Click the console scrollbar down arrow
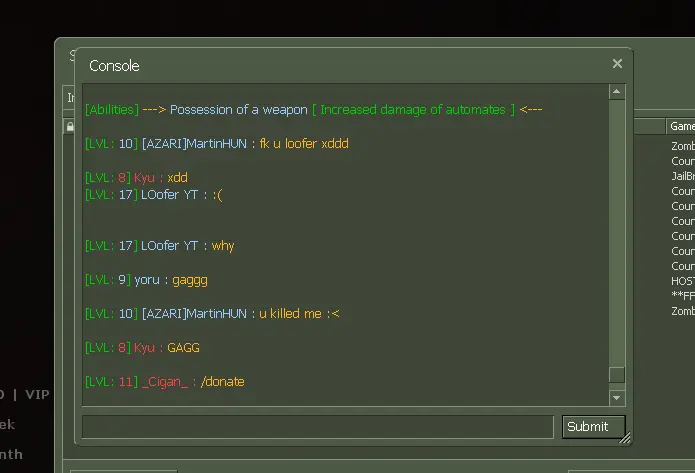 point(617,398)
